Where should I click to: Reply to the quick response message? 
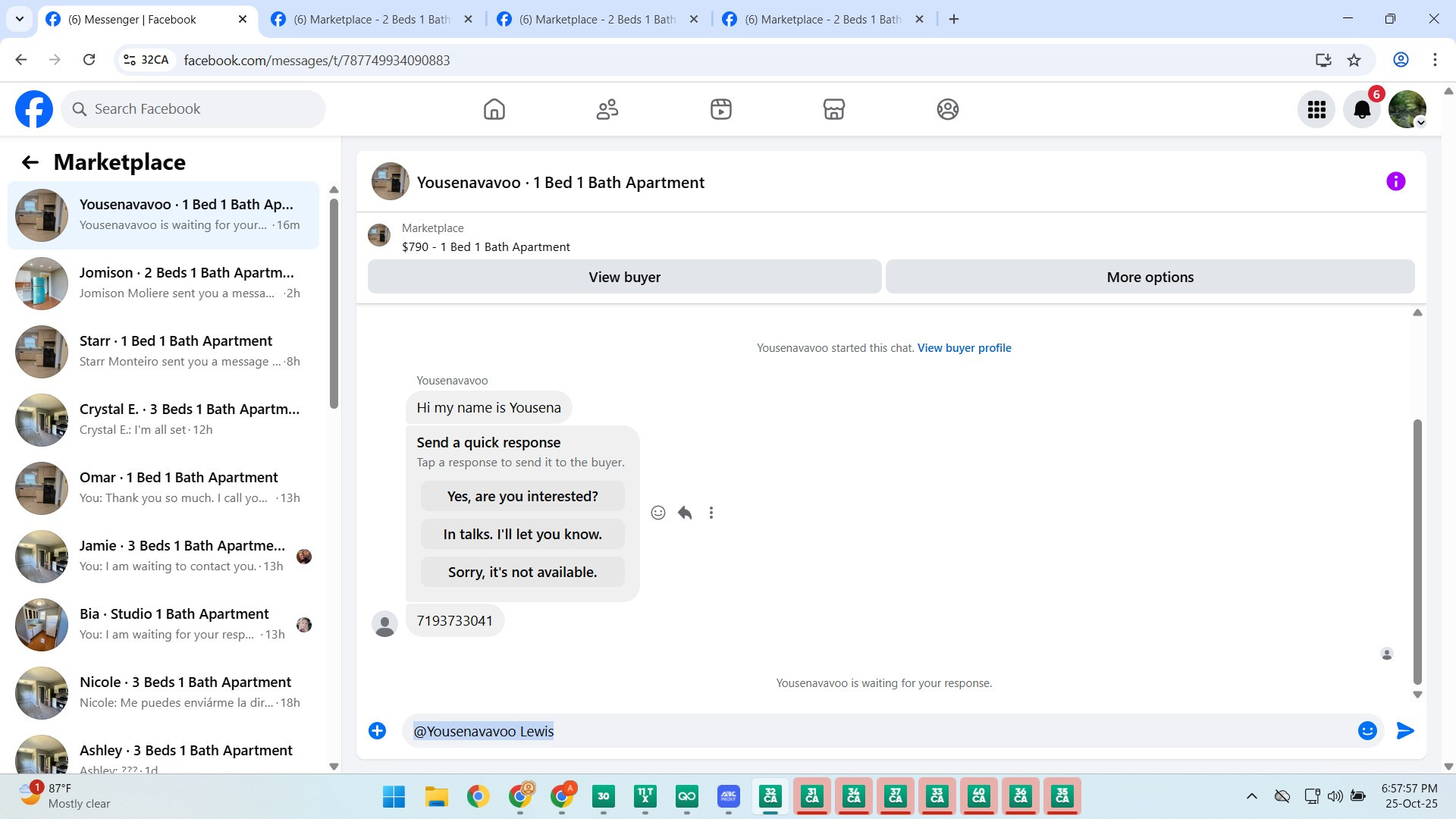(x=685, y=513)
